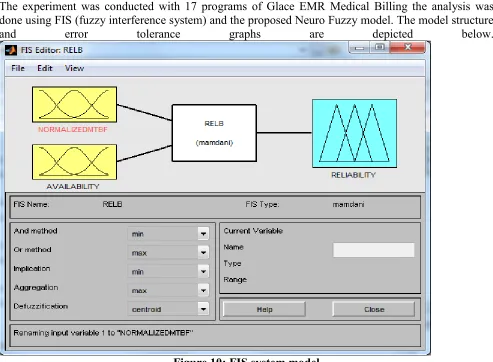Viewport: 493px width, 362px height.
Task: Open the Edit menu
Action: point(45,68)
